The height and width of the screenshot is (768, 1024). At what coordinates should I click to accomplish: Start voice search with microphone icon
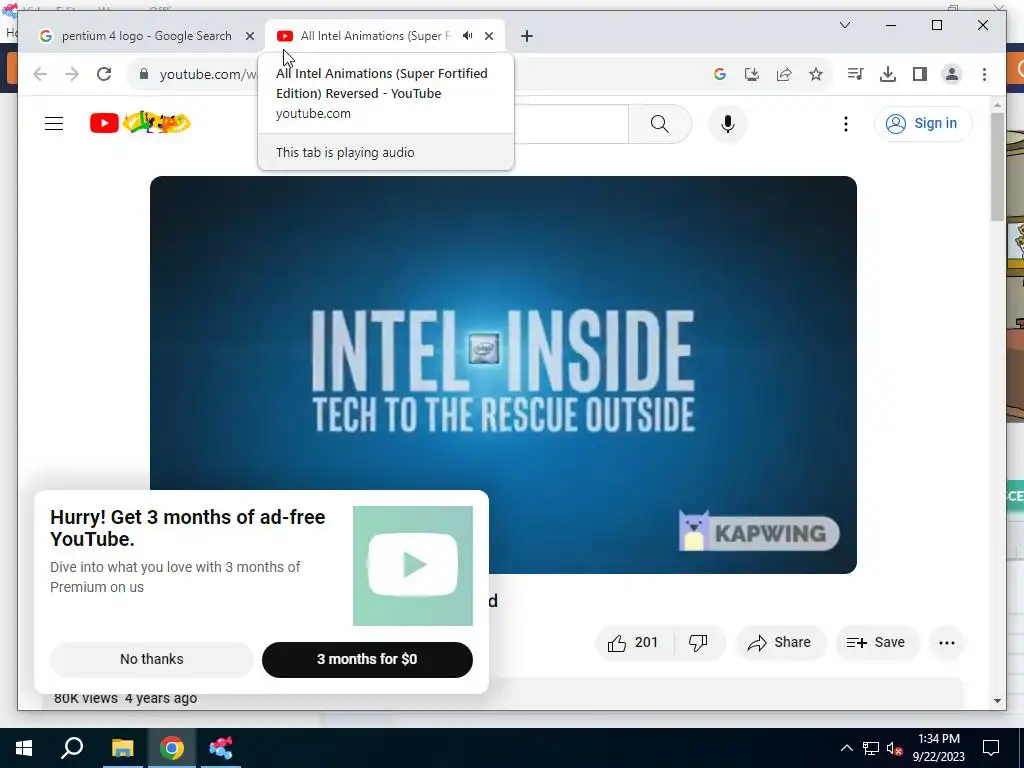coord(728,124)
